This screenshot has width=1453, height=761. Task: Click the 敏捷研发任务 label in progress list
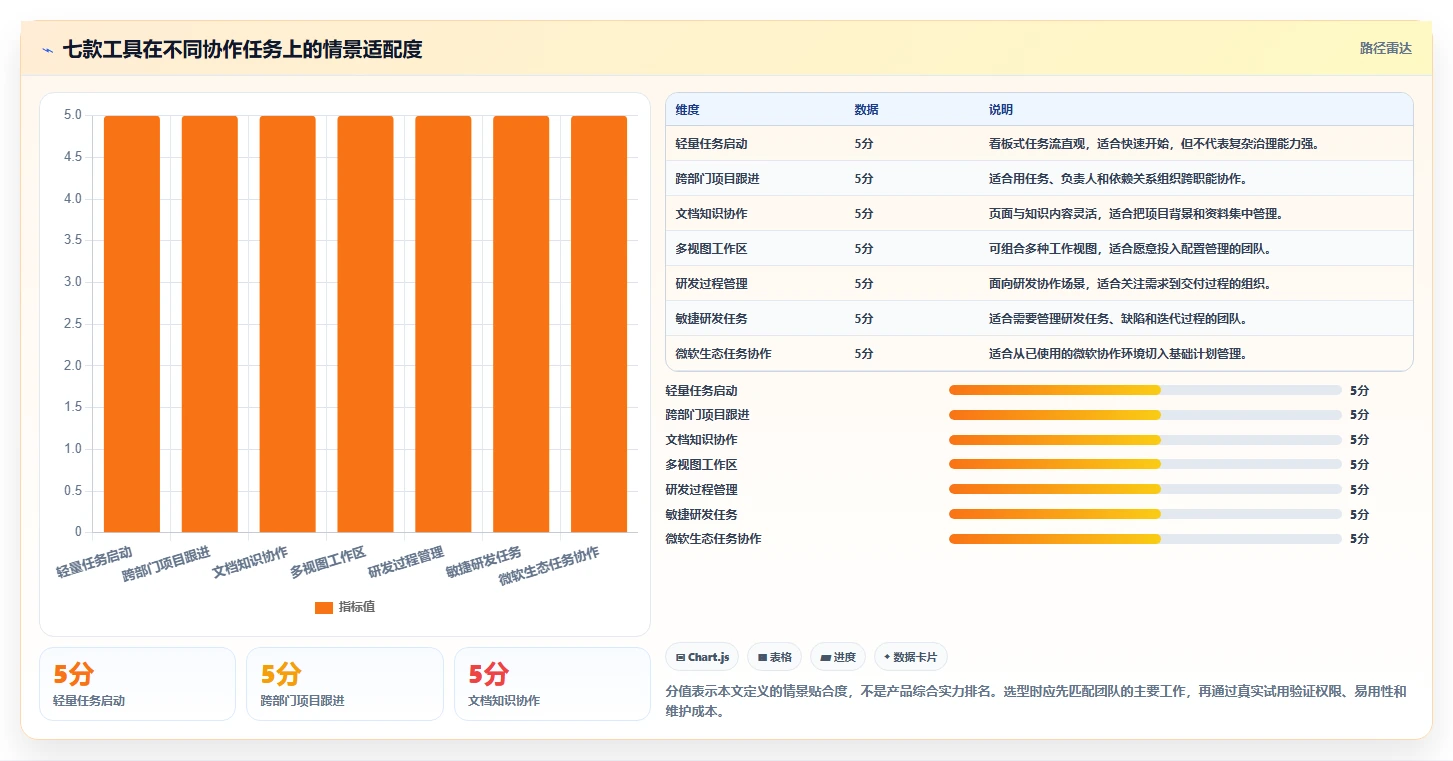coord(701,515)
